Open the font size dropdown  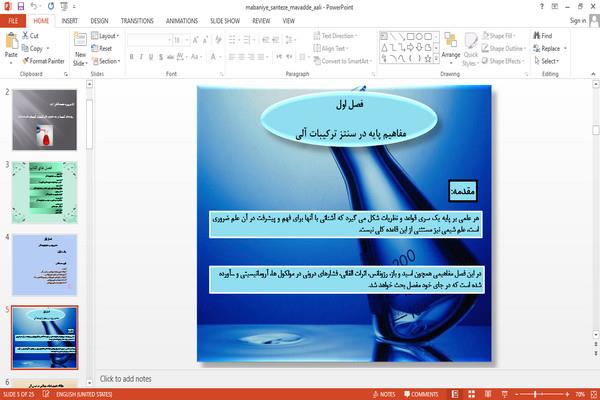click(x=187, y=40)
